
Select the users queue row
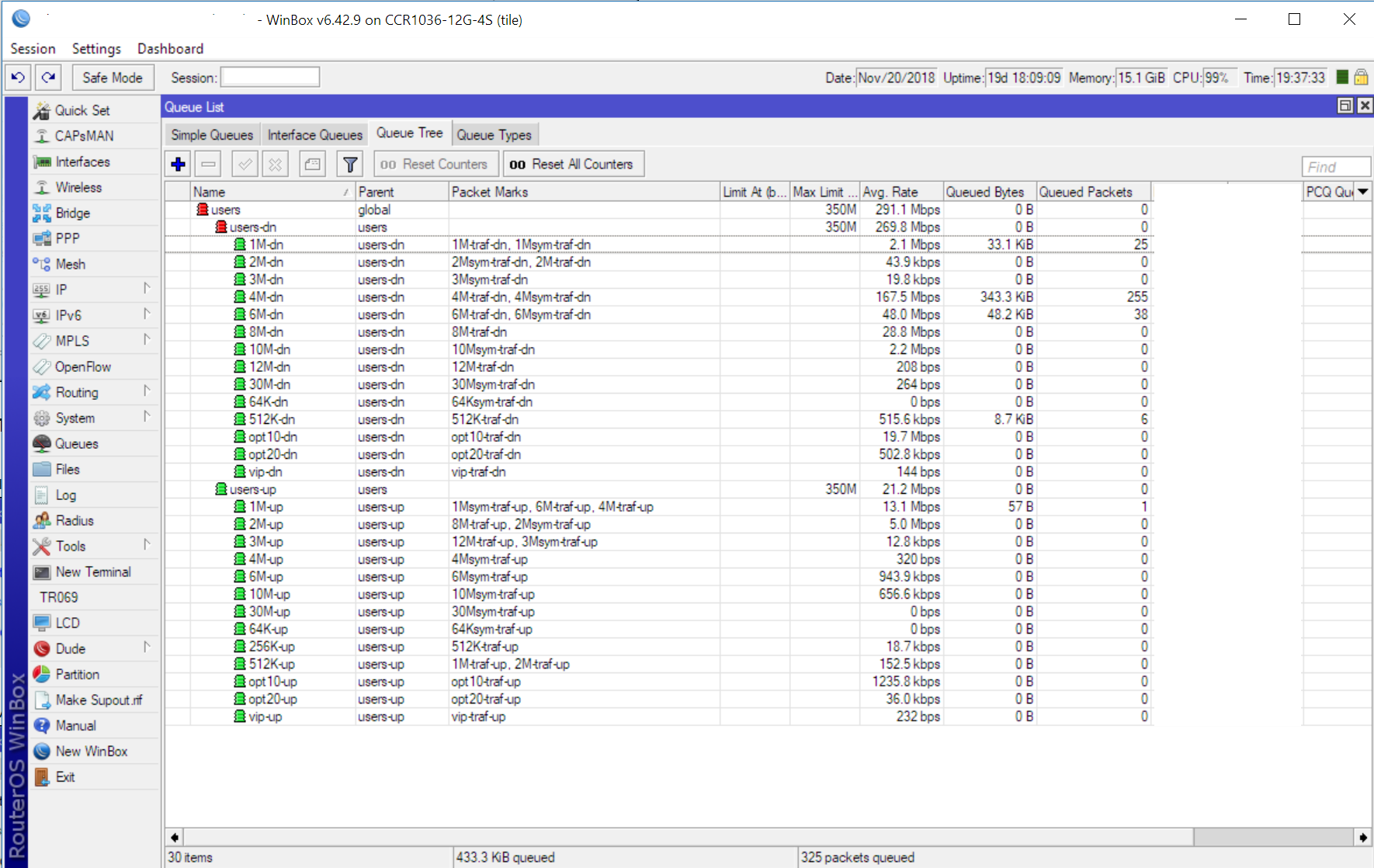coord(658,210)
